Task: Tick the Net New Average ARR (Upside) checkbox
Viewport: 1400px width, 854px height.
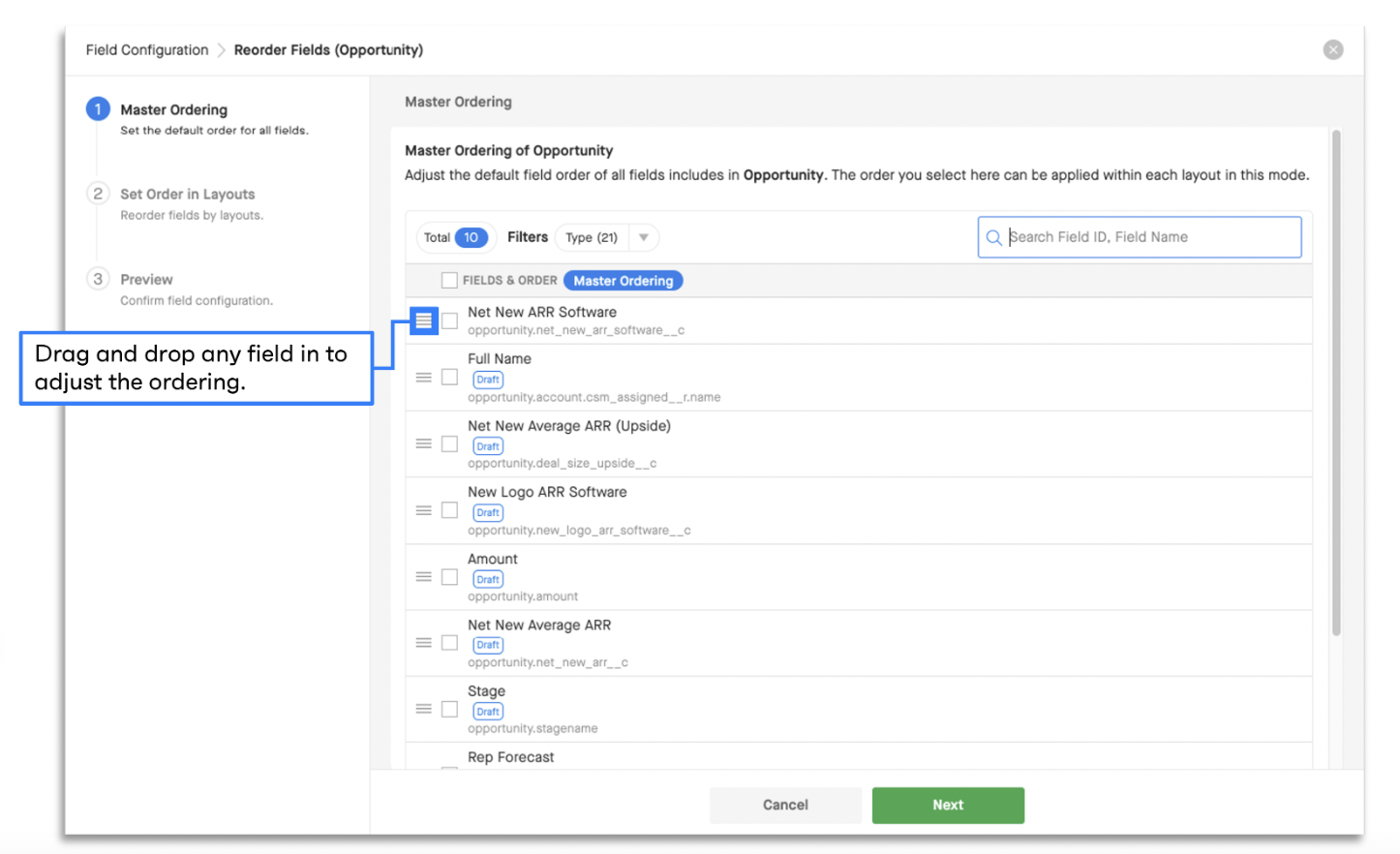Action: [x=449, y=443]
